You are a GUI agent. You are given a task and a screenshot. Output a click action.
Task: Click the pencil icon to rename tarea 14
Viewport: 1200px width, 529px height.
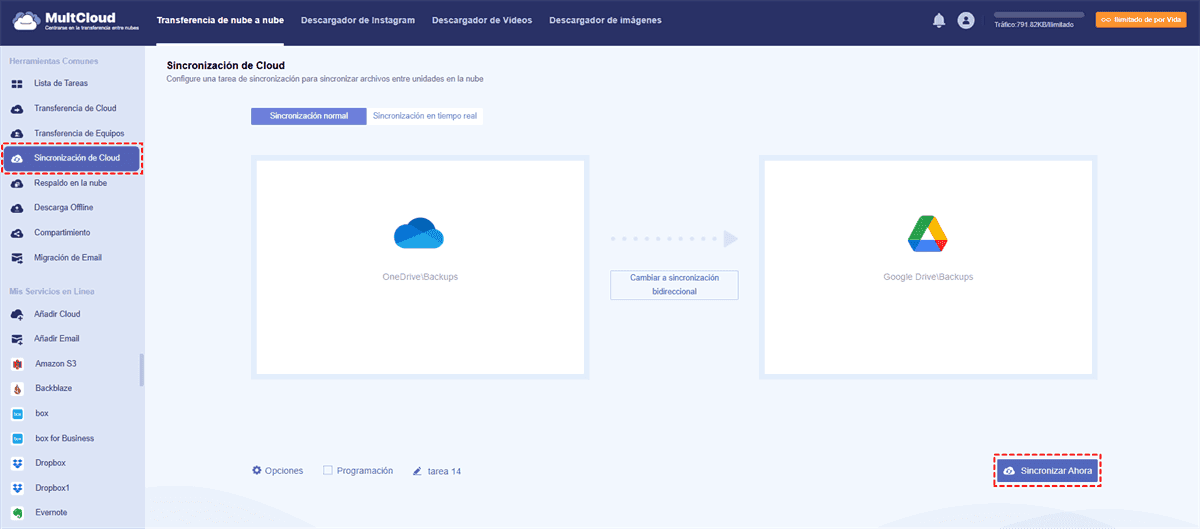click(418, 471)
